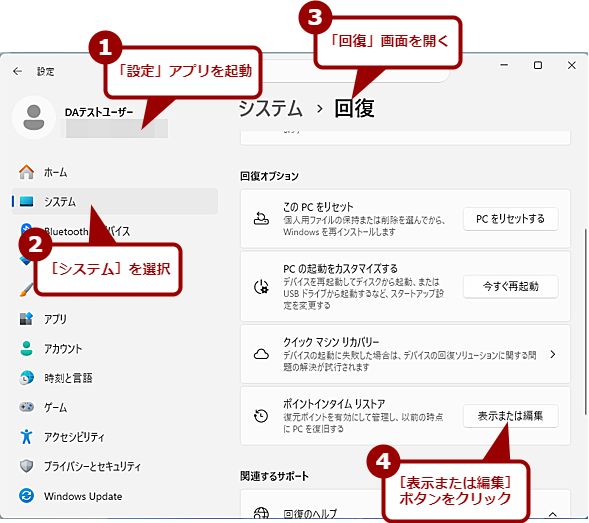Viewport: 589px width, 523px height.
Task: Go to システム breadcrumb in header
Action: coord(270,109)
